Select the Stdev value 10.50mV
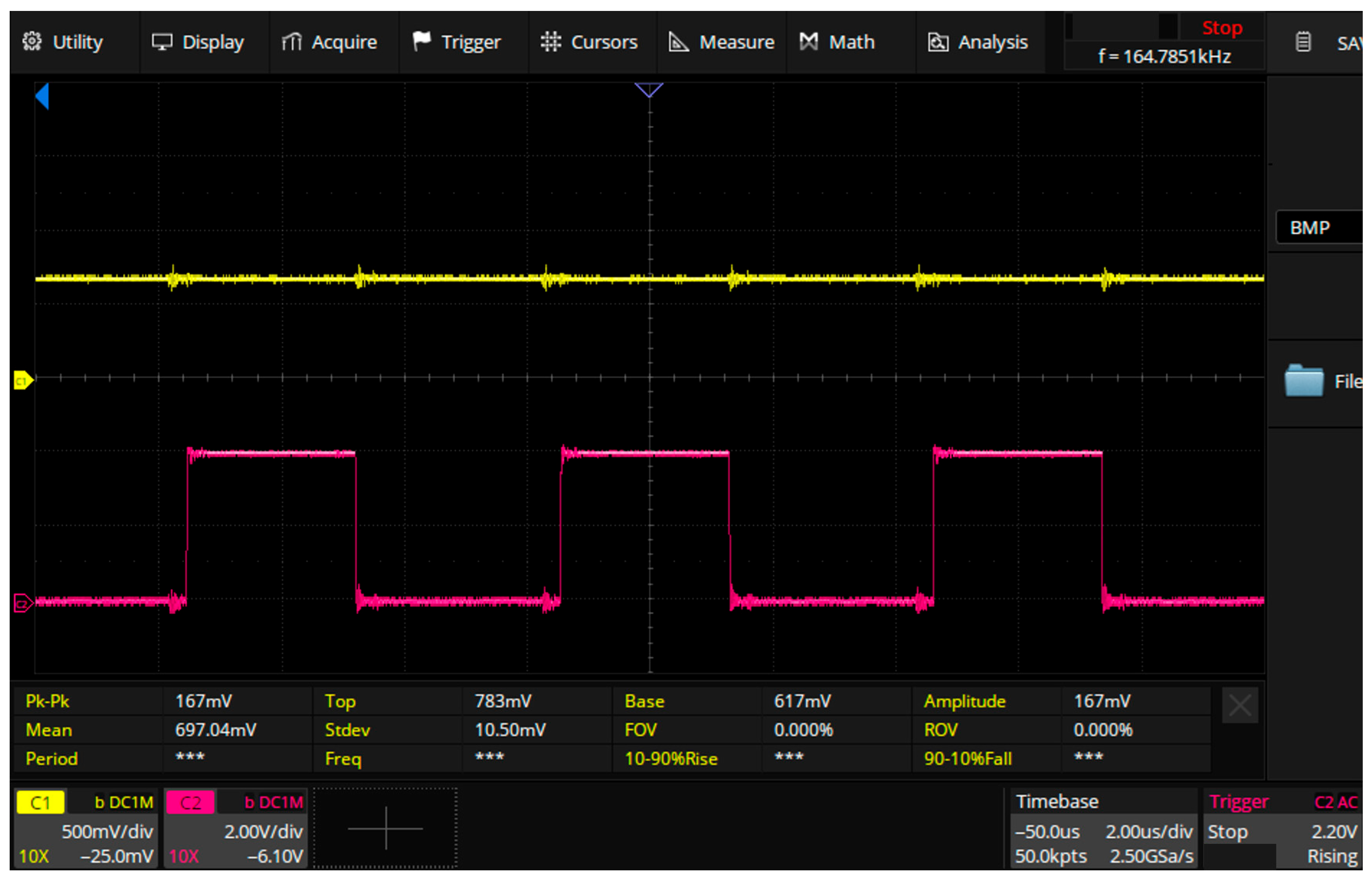Viewport: 1372px width, 880px height. pos(510,730)
